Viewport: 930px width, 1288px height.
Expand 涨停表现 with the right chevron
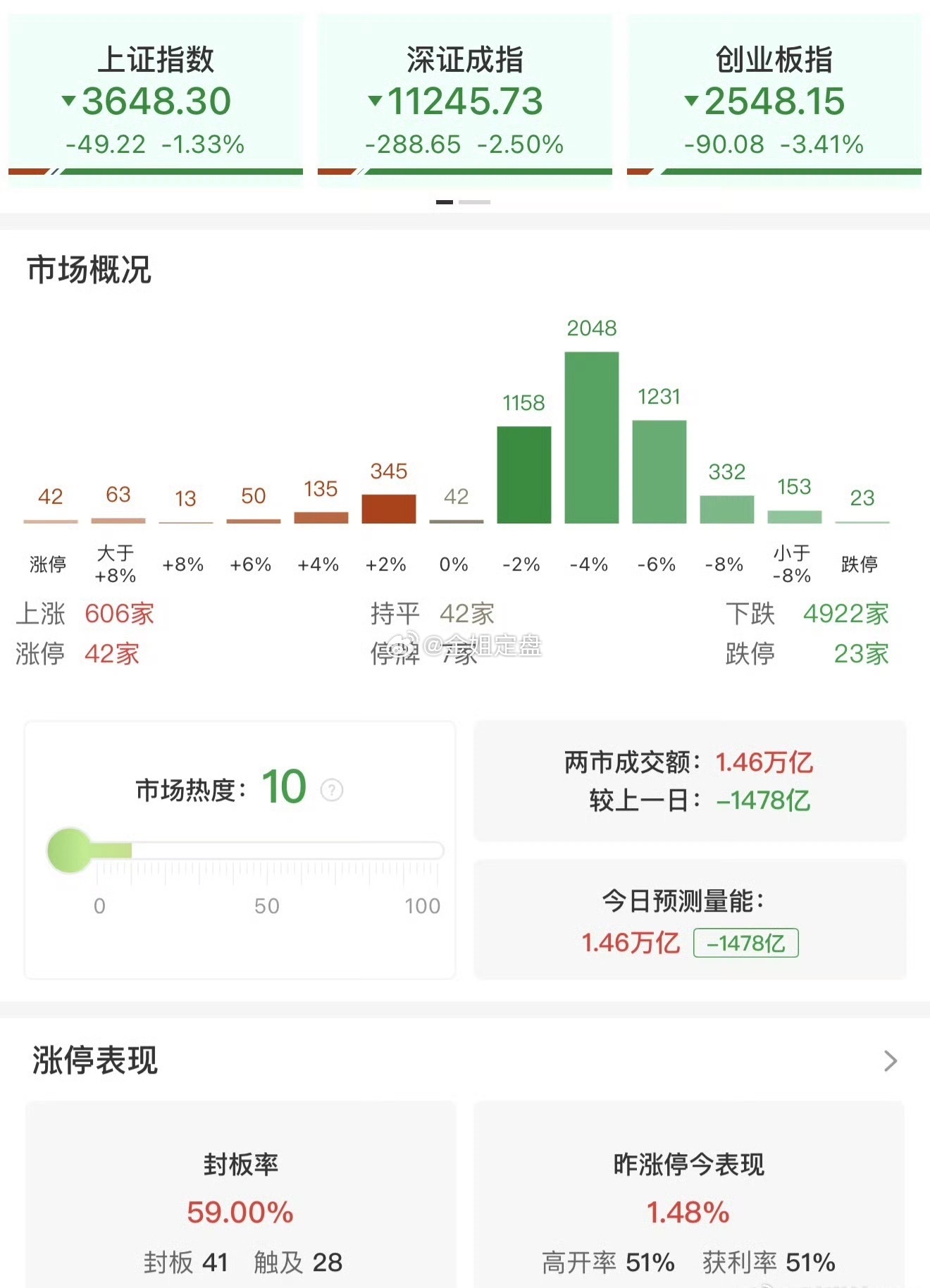click(x=891, y=1060)
